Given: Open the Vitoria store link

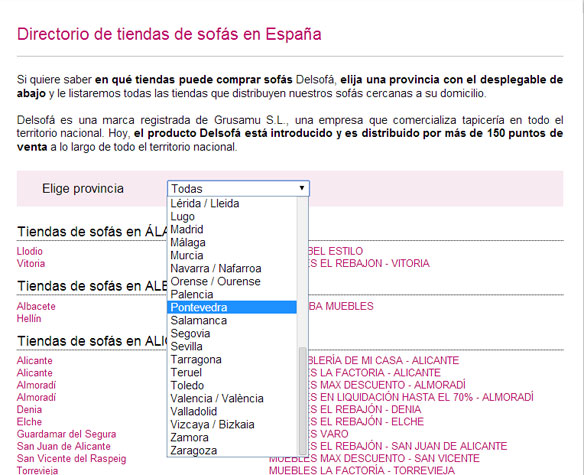Looking at the screenshot, I should tap(31, 263).
